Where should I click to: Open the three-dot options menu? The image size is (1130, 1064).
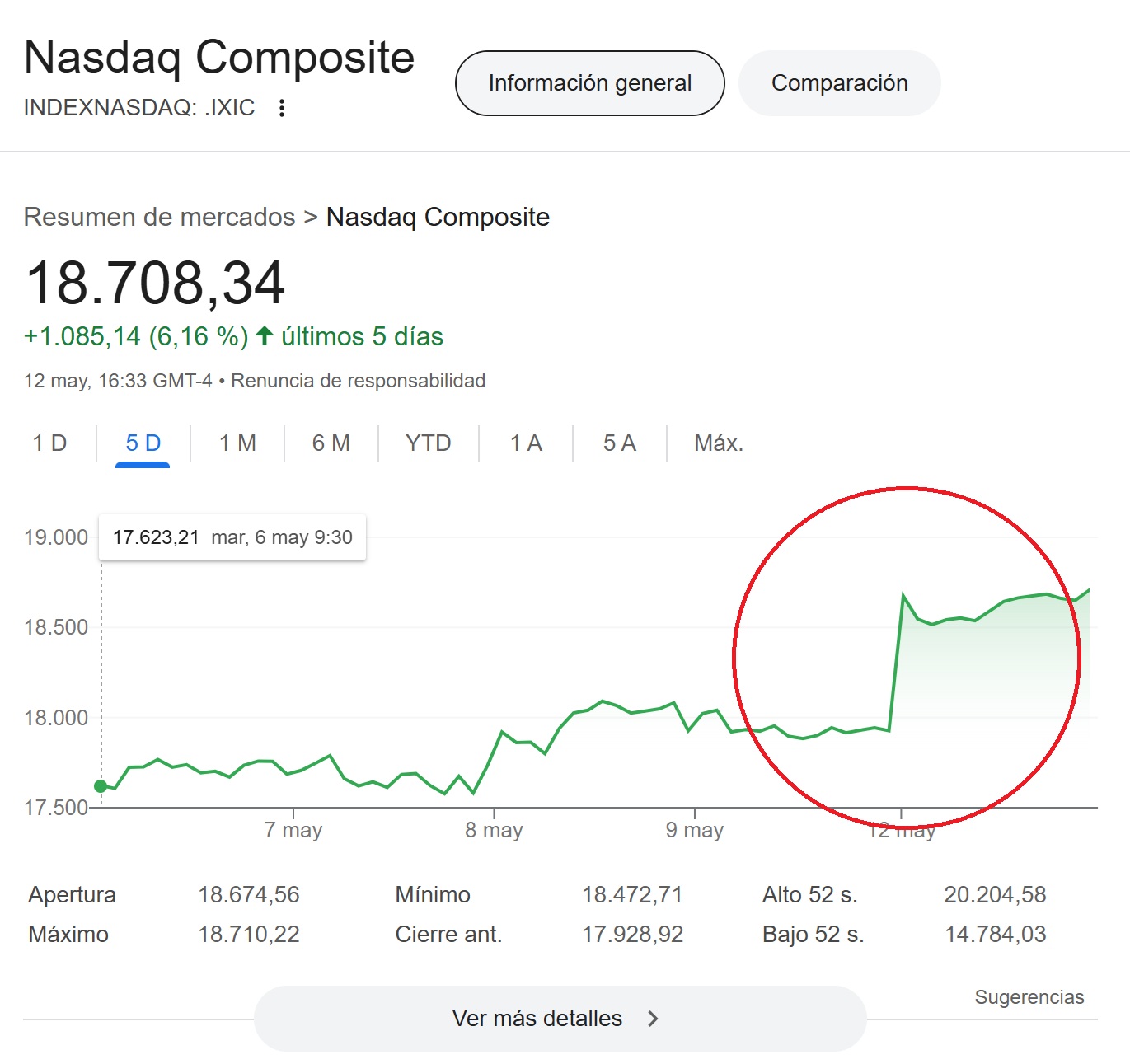click(282, 108)
